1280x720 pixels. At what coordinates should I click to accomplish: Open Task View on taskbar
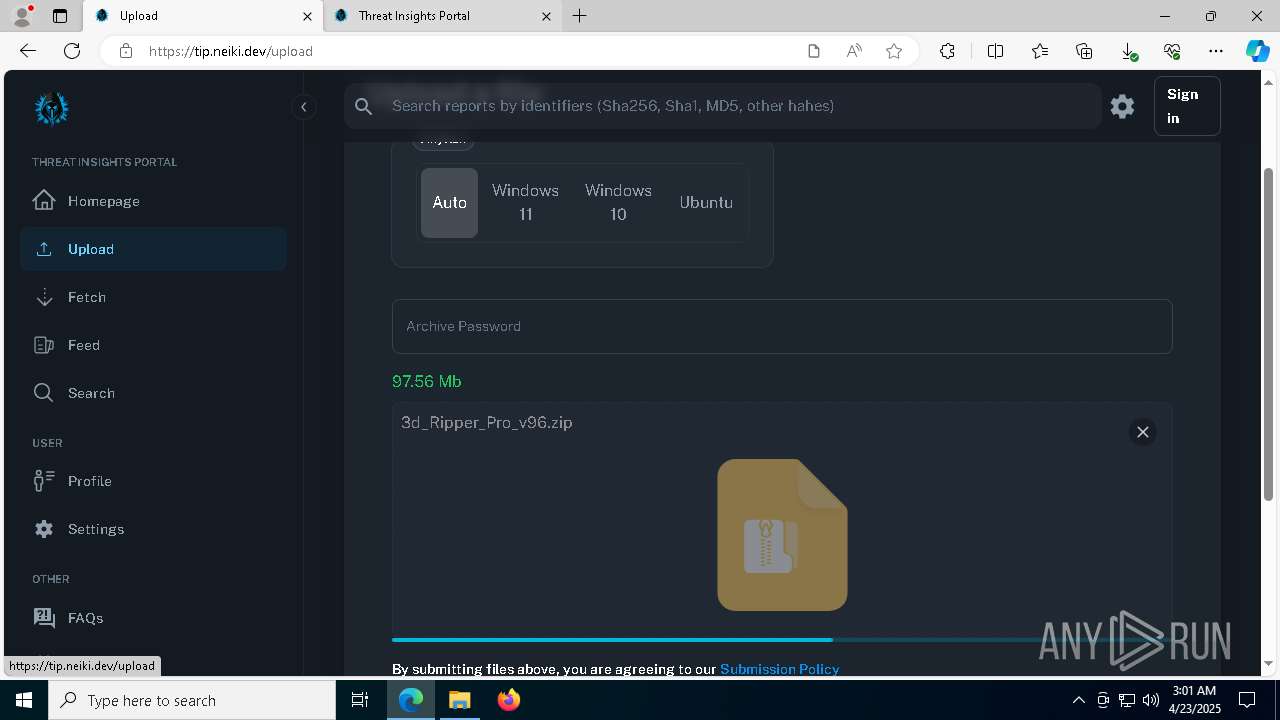point(360,700)
